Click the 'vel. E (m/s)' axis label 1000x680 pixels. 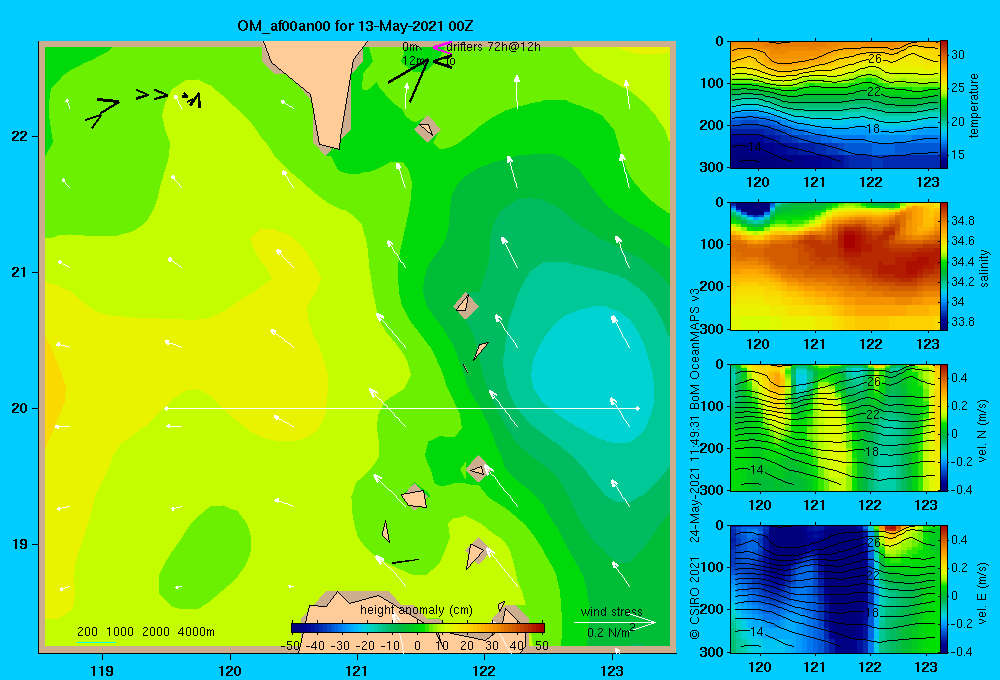983,592
